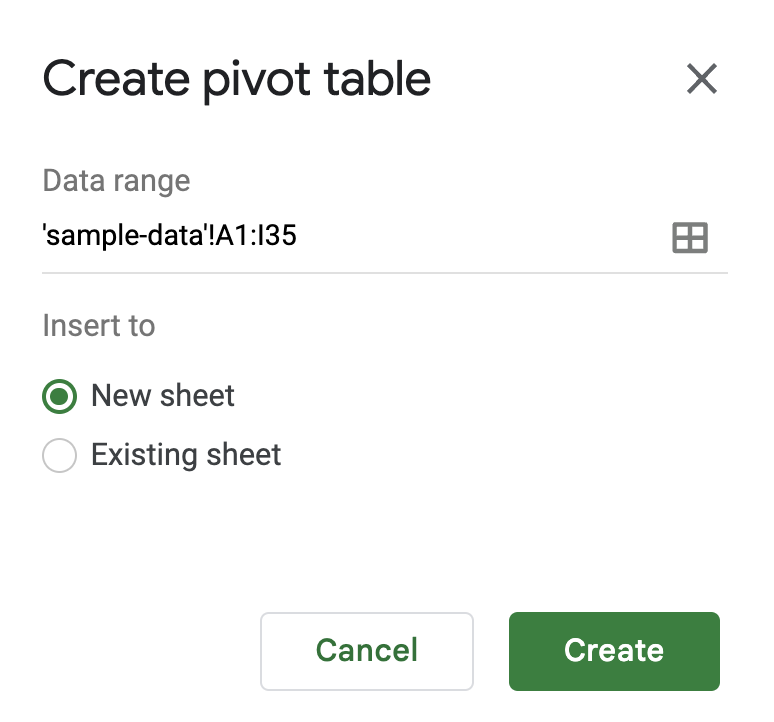
Task: Open the range picker via the table icon
Action: [690, 237]
